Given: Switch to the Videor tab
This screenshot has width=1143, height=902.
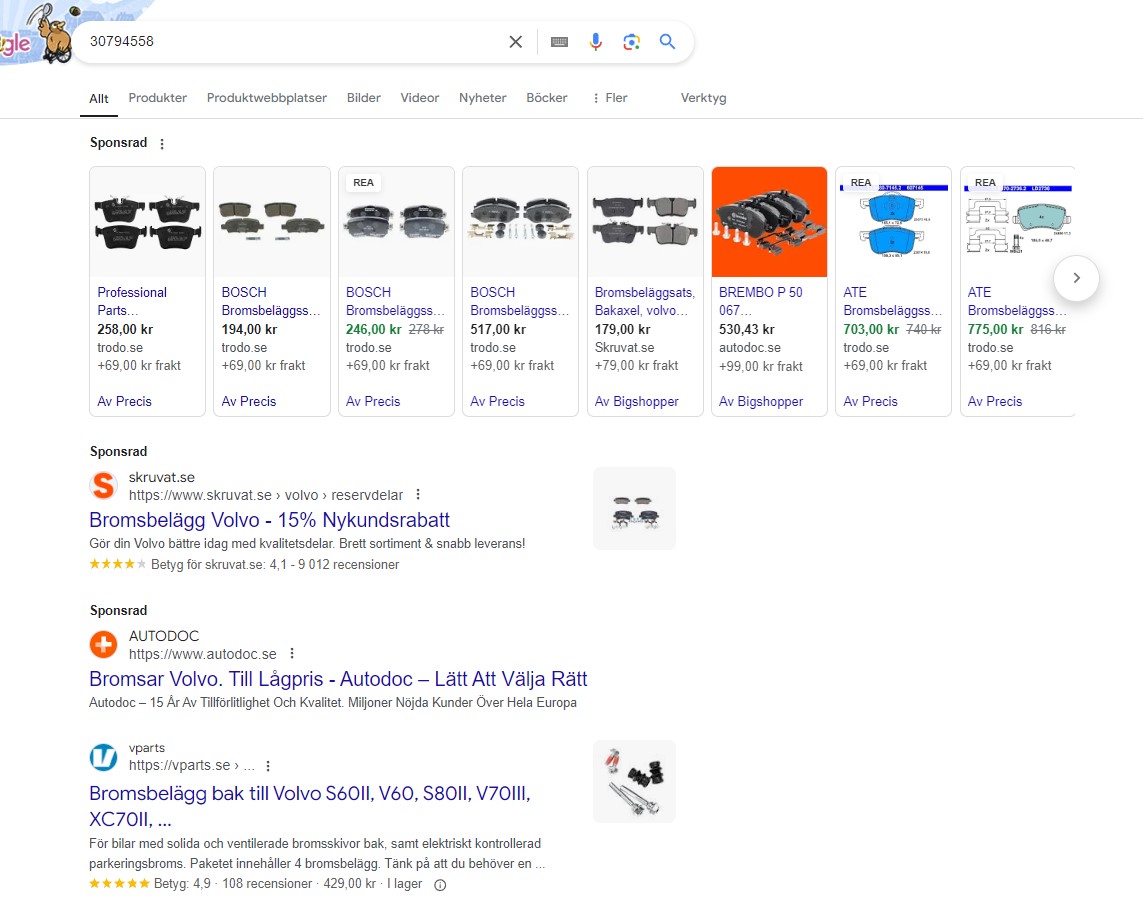Looking at the screenshot, I should (x=420, y=98).
